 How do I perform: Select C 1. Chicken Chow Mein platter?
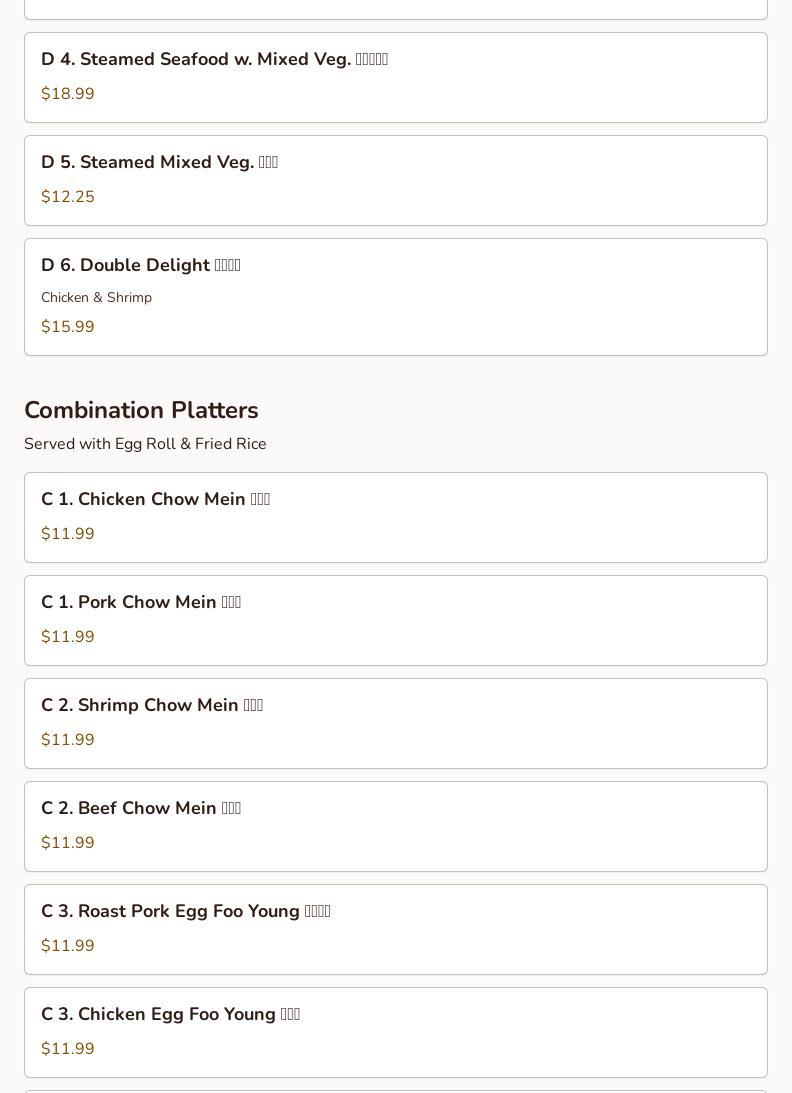[x=396, y=517]
